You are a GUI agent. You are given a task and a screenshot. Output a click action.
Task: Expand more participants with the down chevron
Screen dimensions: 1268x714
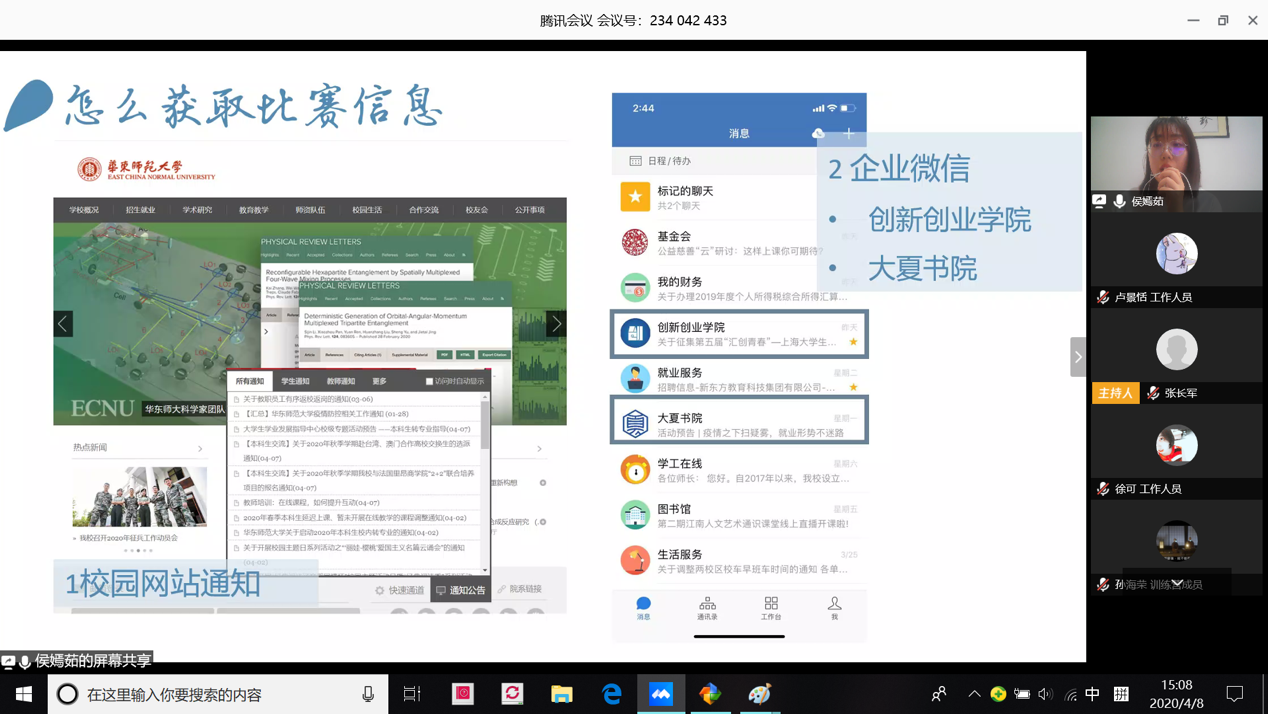(x=1177, y=583)
